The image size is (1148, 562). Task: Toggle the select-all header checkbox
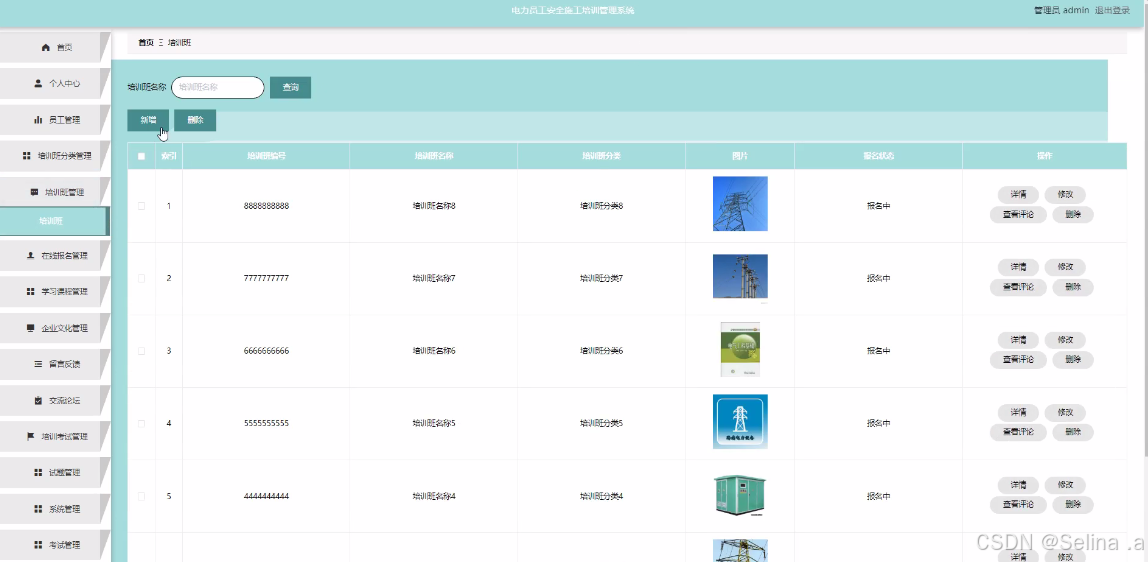coord(141,156)
